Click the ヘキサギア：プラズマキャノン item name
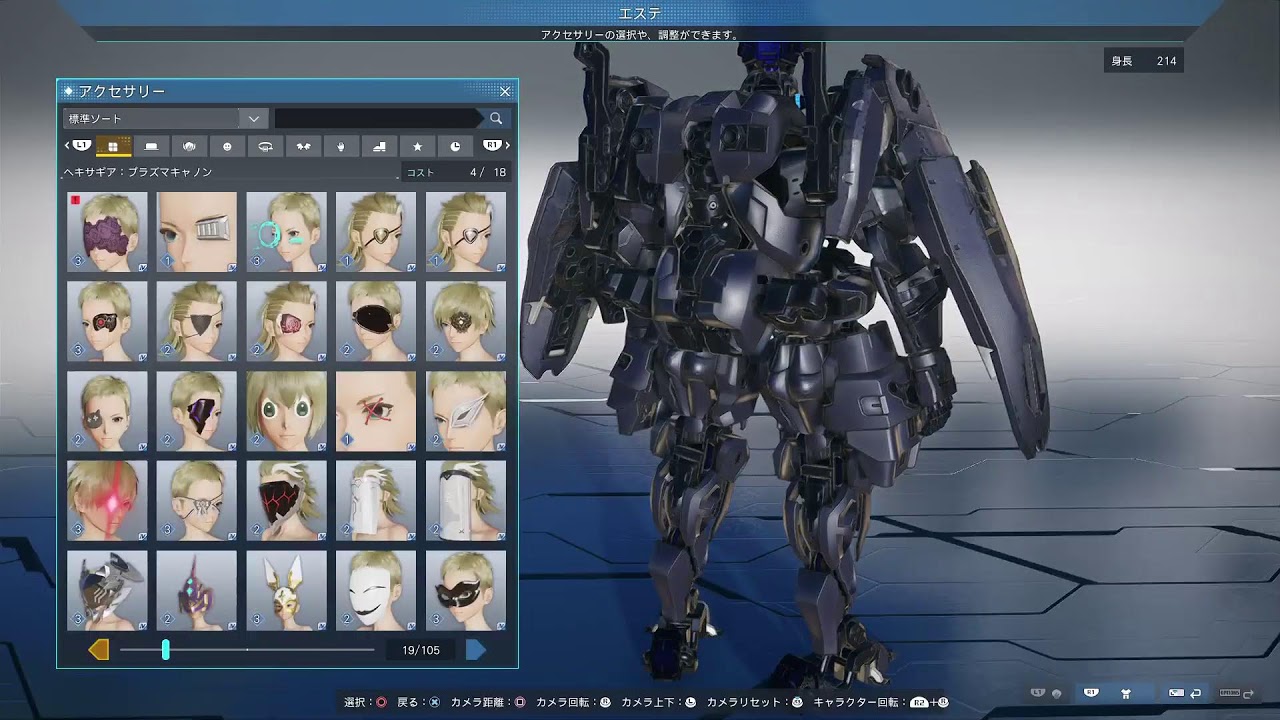The image size is (1280, 720). pos(138,173)
